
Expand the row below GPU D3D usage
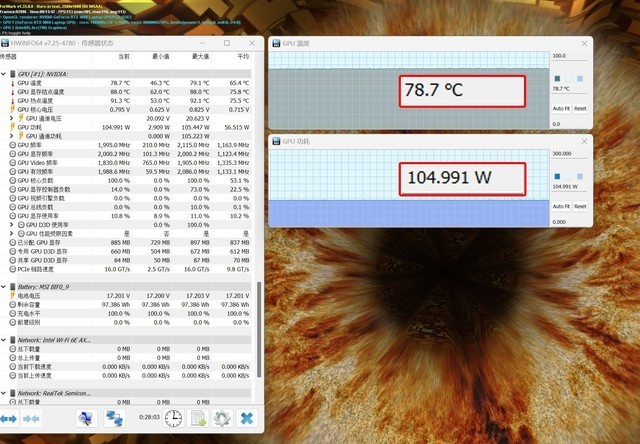point(12,234)
